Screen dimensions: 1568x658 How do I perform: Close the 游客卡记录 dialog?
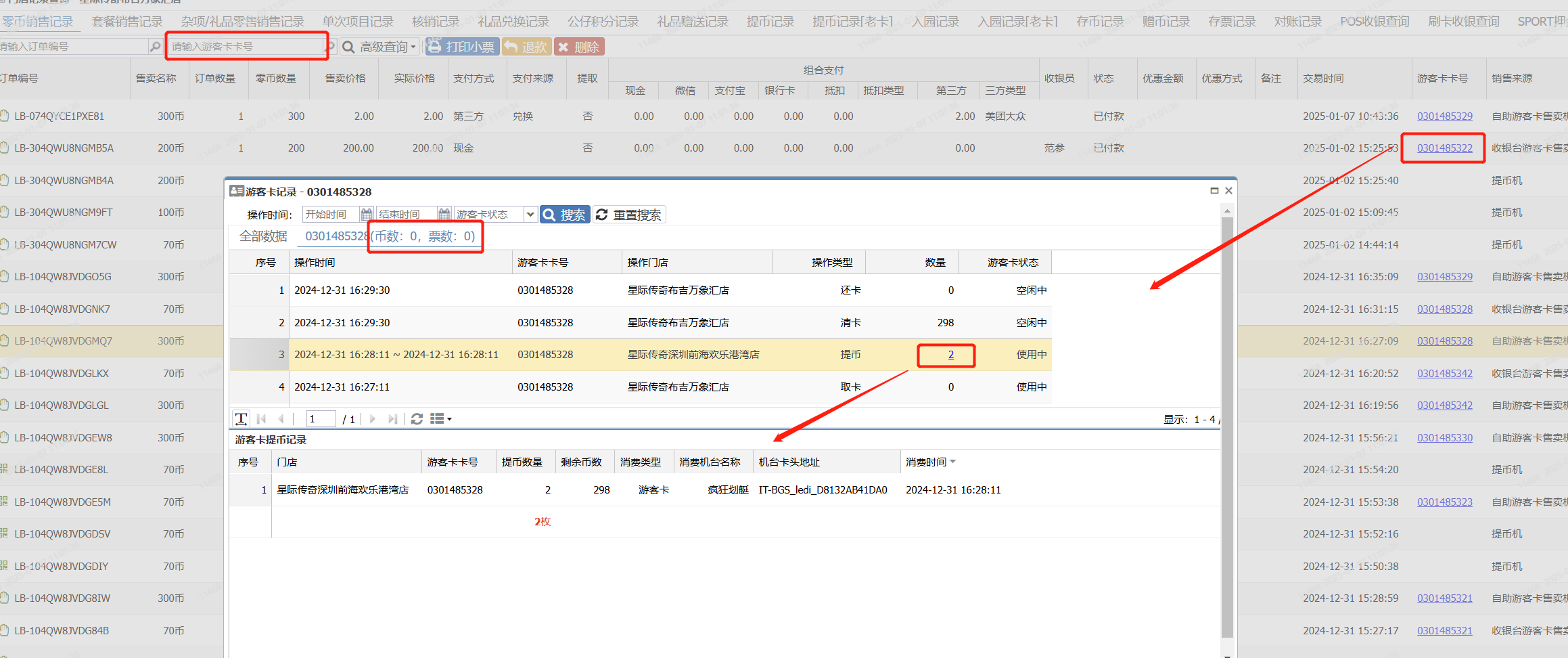pyautogui.click(x=1228, y=191)
